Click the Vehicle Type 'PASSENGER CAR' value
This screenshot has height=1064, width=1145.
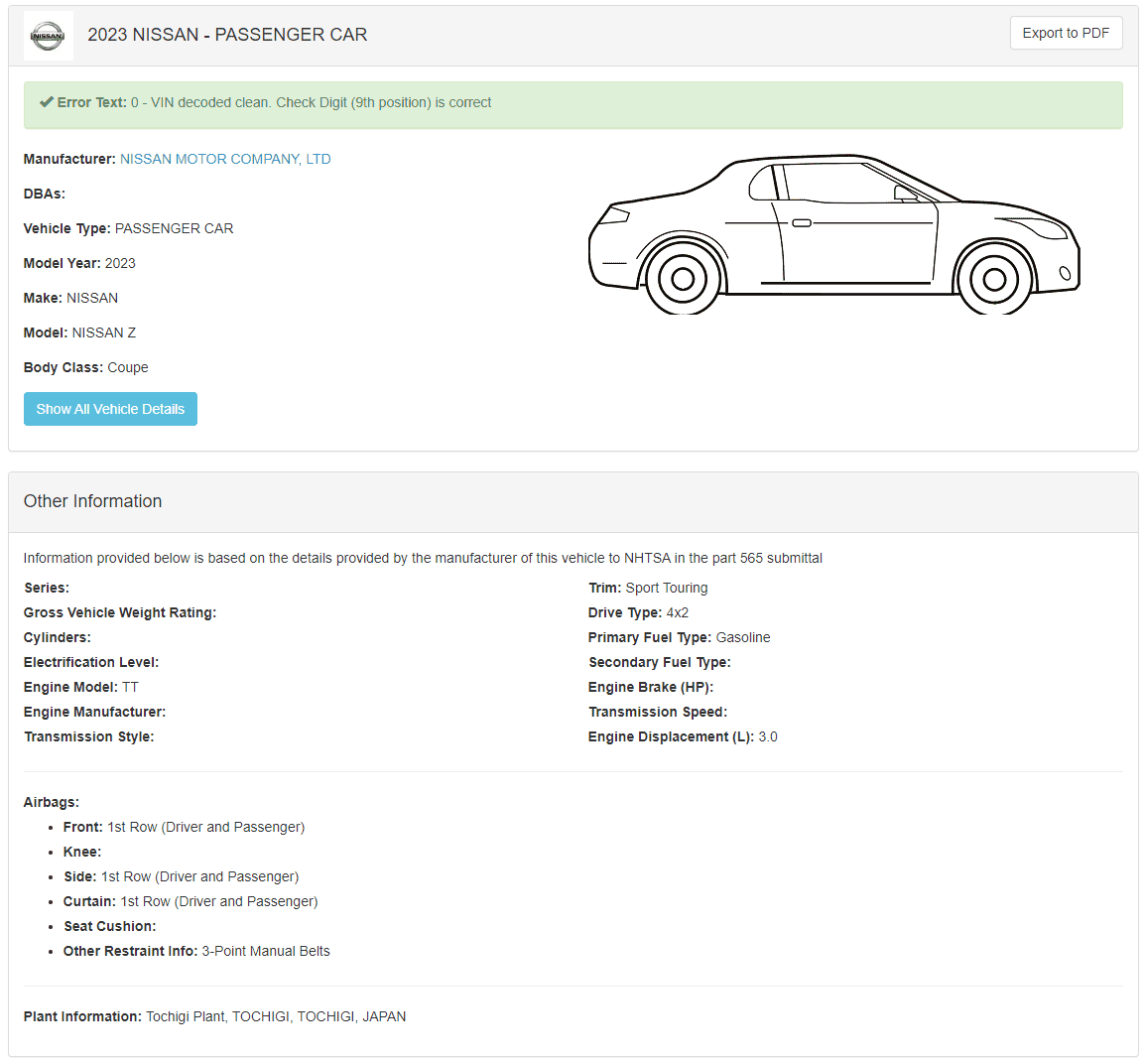tap(174, 228)
